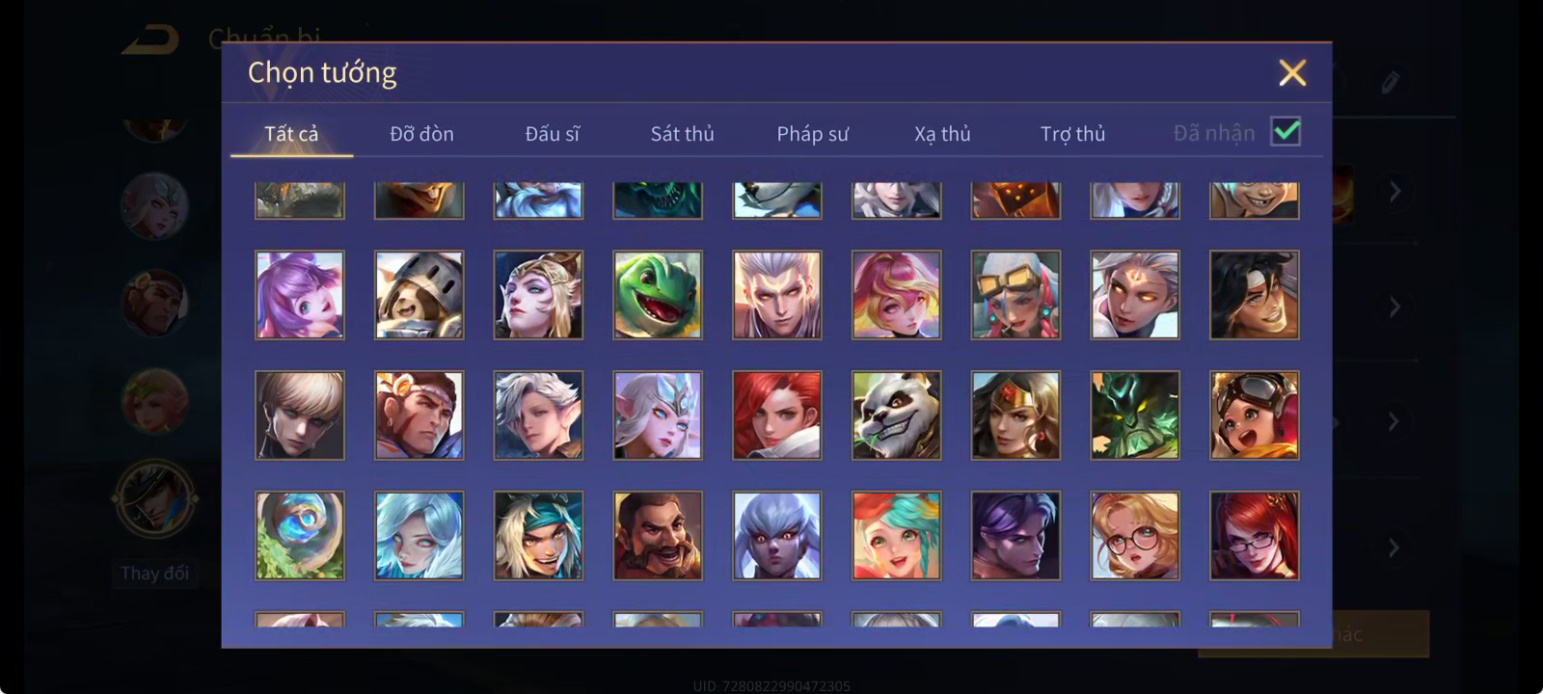Open the Đấu sĩ tab

click(552, 134)
